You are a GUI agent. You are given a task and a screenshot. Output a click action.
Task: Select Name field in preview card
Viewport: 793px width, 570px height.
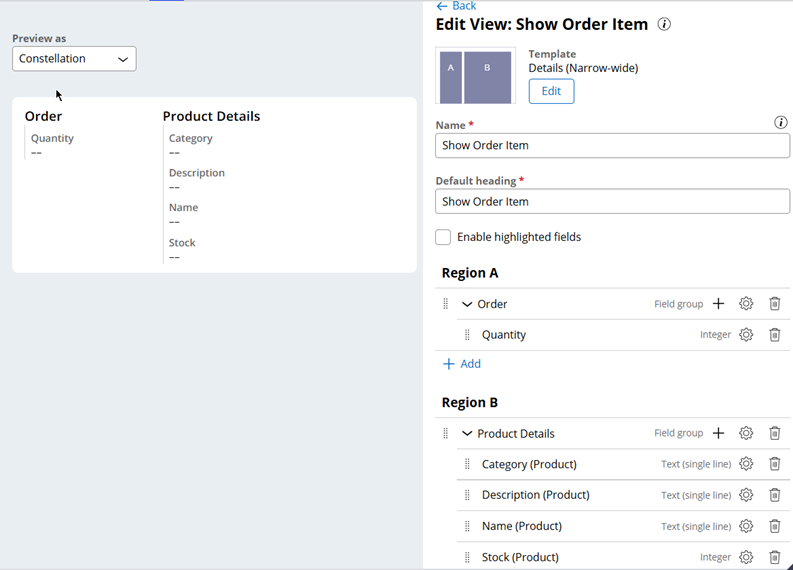click(184, 214)
